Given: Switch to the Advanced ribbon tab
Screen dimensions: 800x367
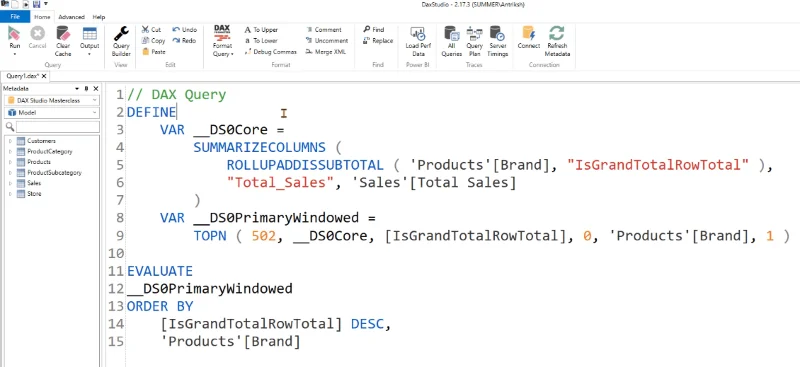Looking at the screenshot, I should click(x=71, y=17).
